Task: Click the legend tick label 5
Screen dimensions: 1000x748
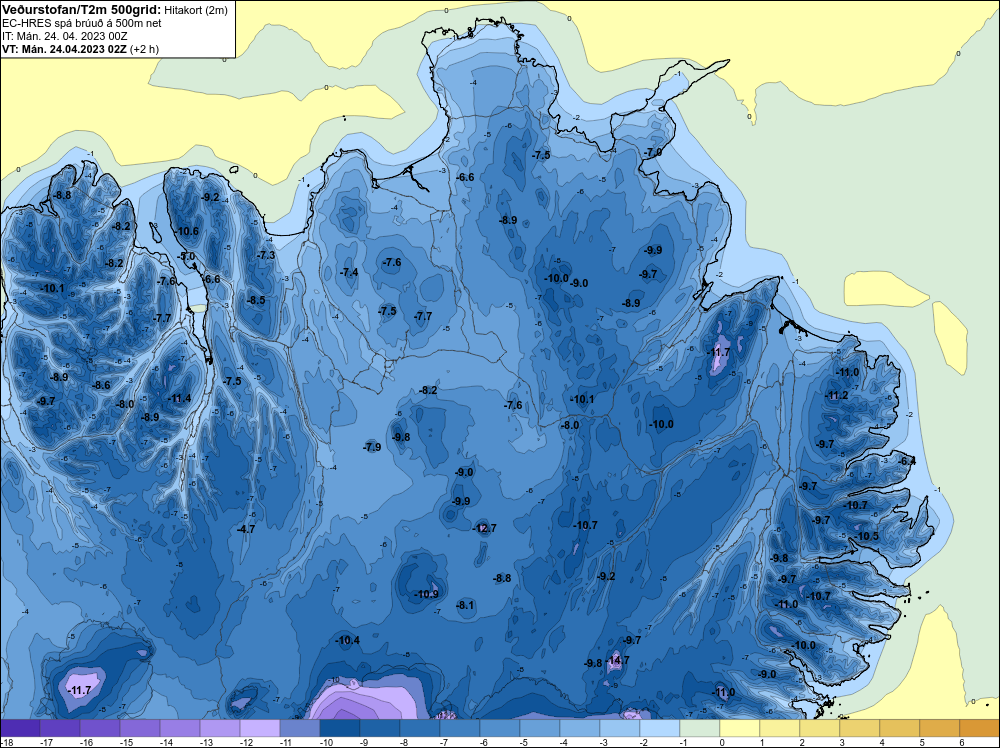Action: pyautogui.click(x=922, y=742)
